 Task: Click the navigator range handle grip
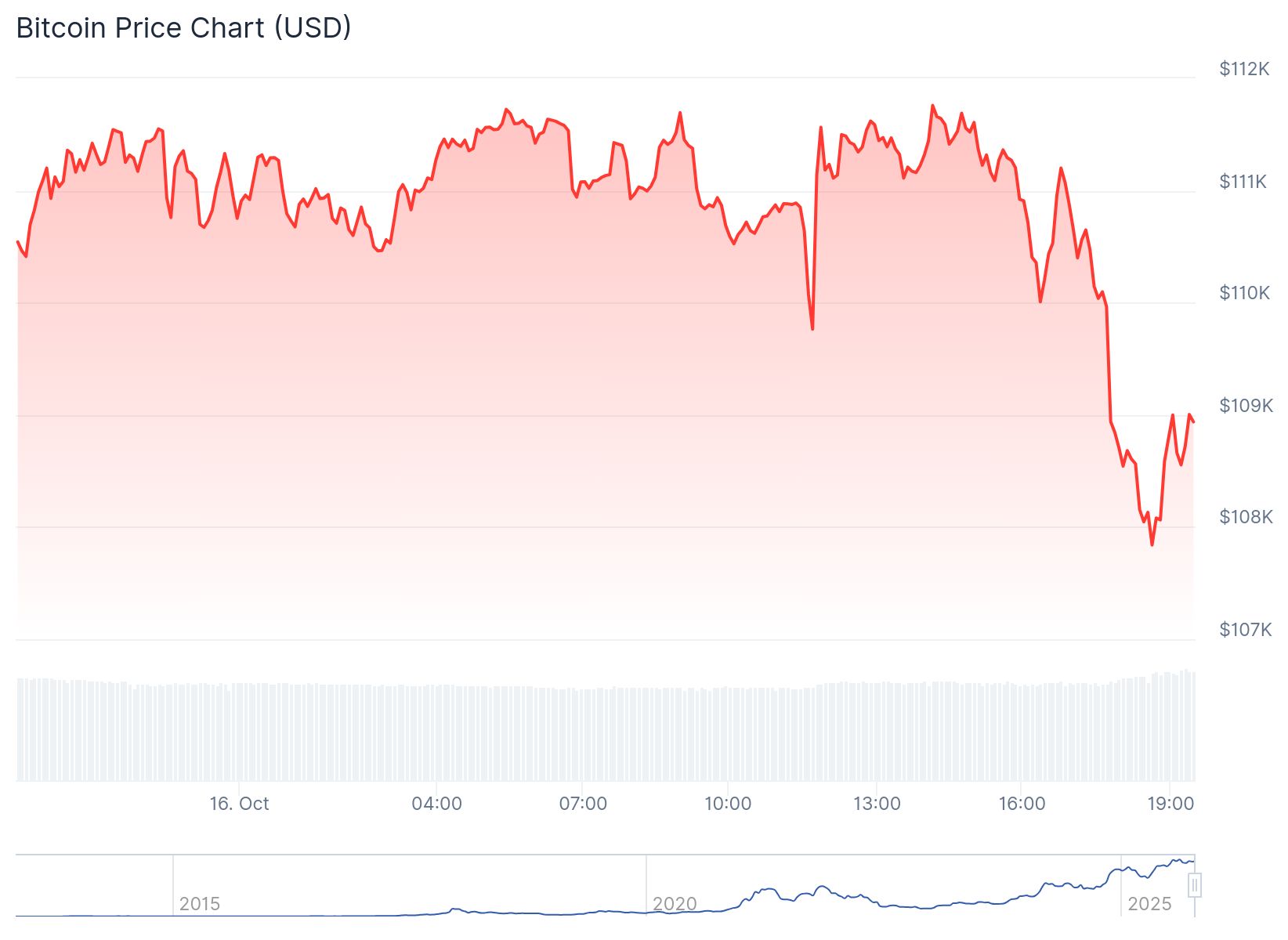(x=1194, y=886)
